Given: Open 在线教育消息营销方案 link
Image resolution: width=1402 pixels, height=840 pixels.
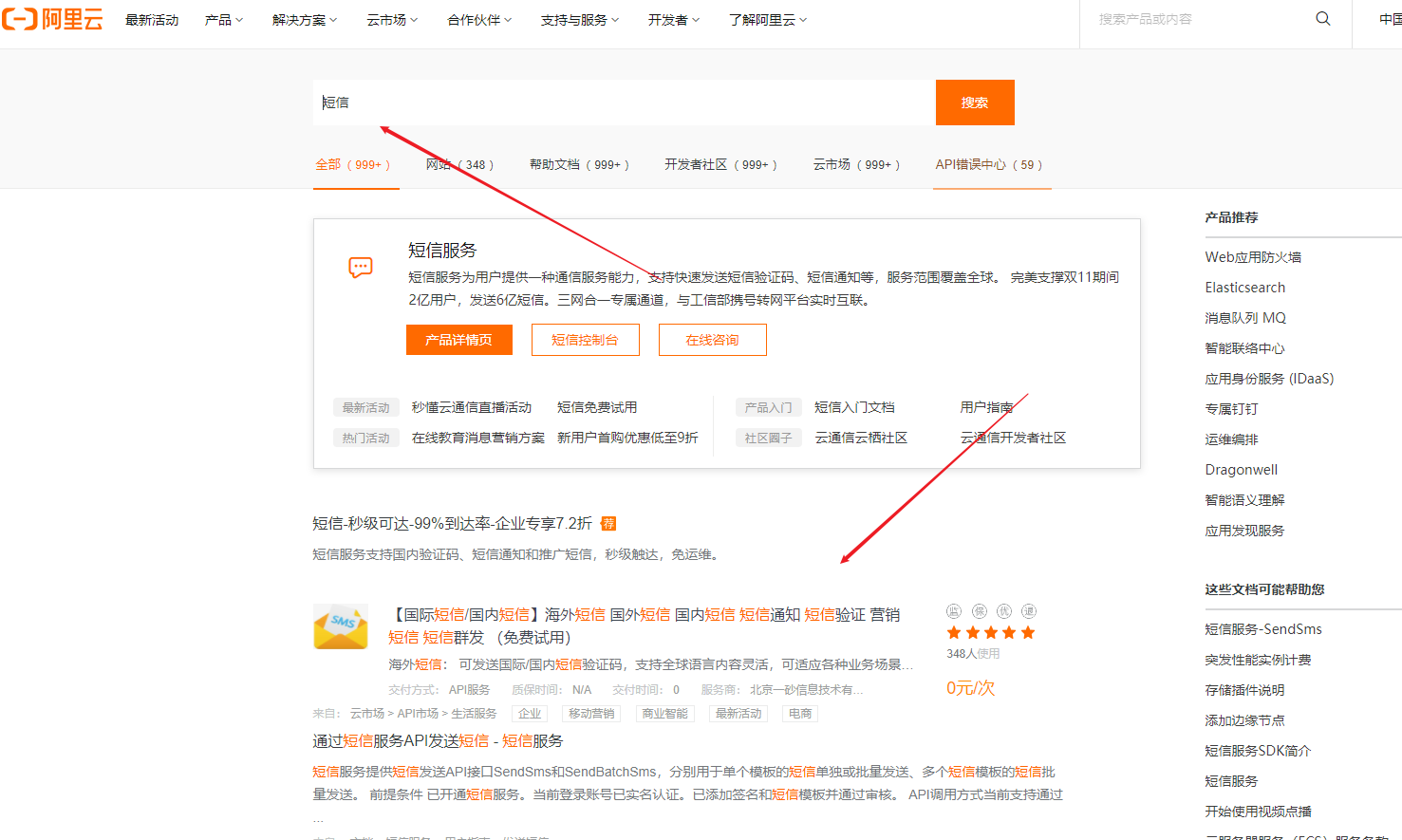Looking at the screenshot, I should tap(478, 438).
